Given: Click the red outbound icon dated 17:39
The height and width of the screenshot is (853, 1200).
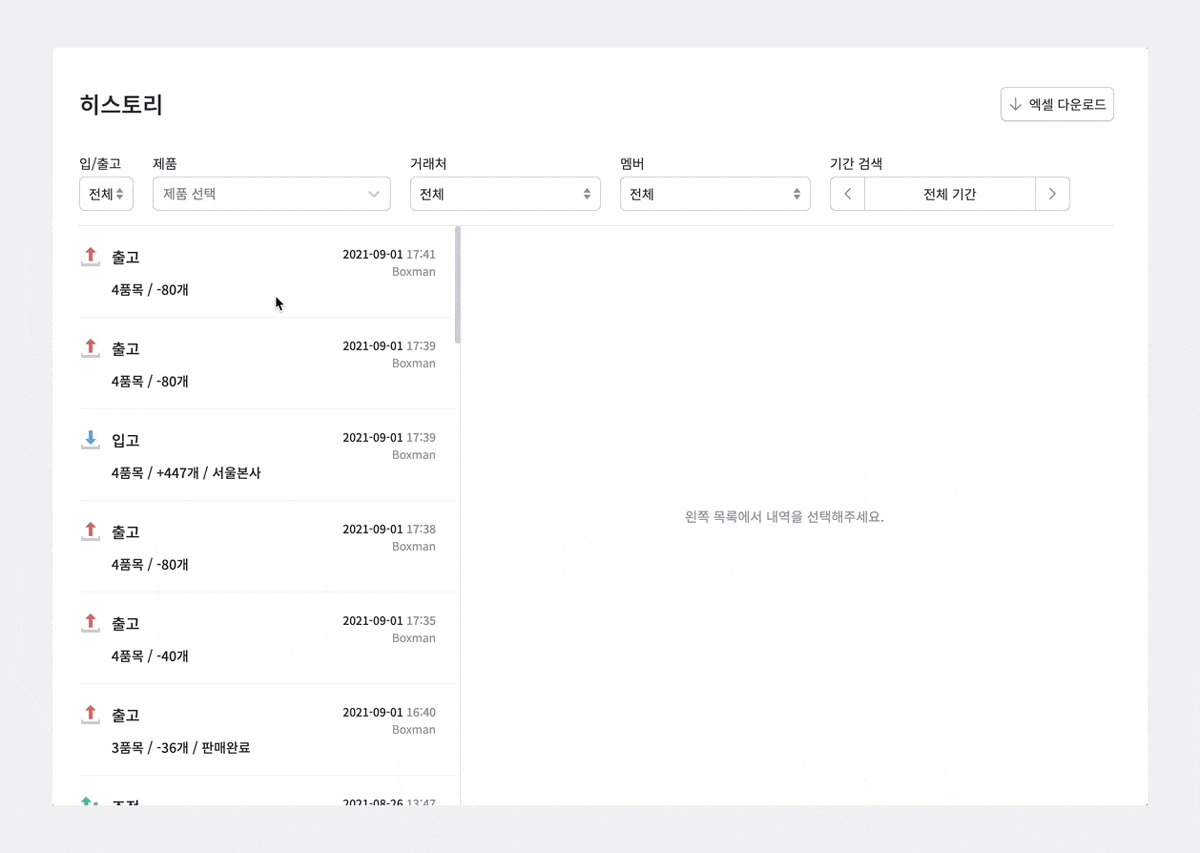Looking at the screenshot, I should (91, 349).
